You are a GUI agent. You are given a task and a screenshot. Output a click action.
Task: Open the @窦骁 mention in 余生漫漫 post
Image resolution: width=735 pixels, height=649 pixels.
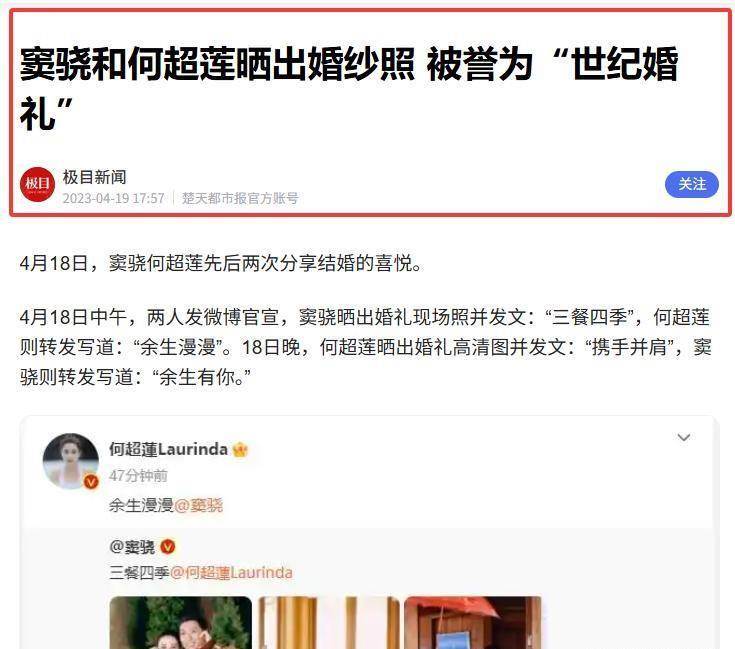[198, 505]
